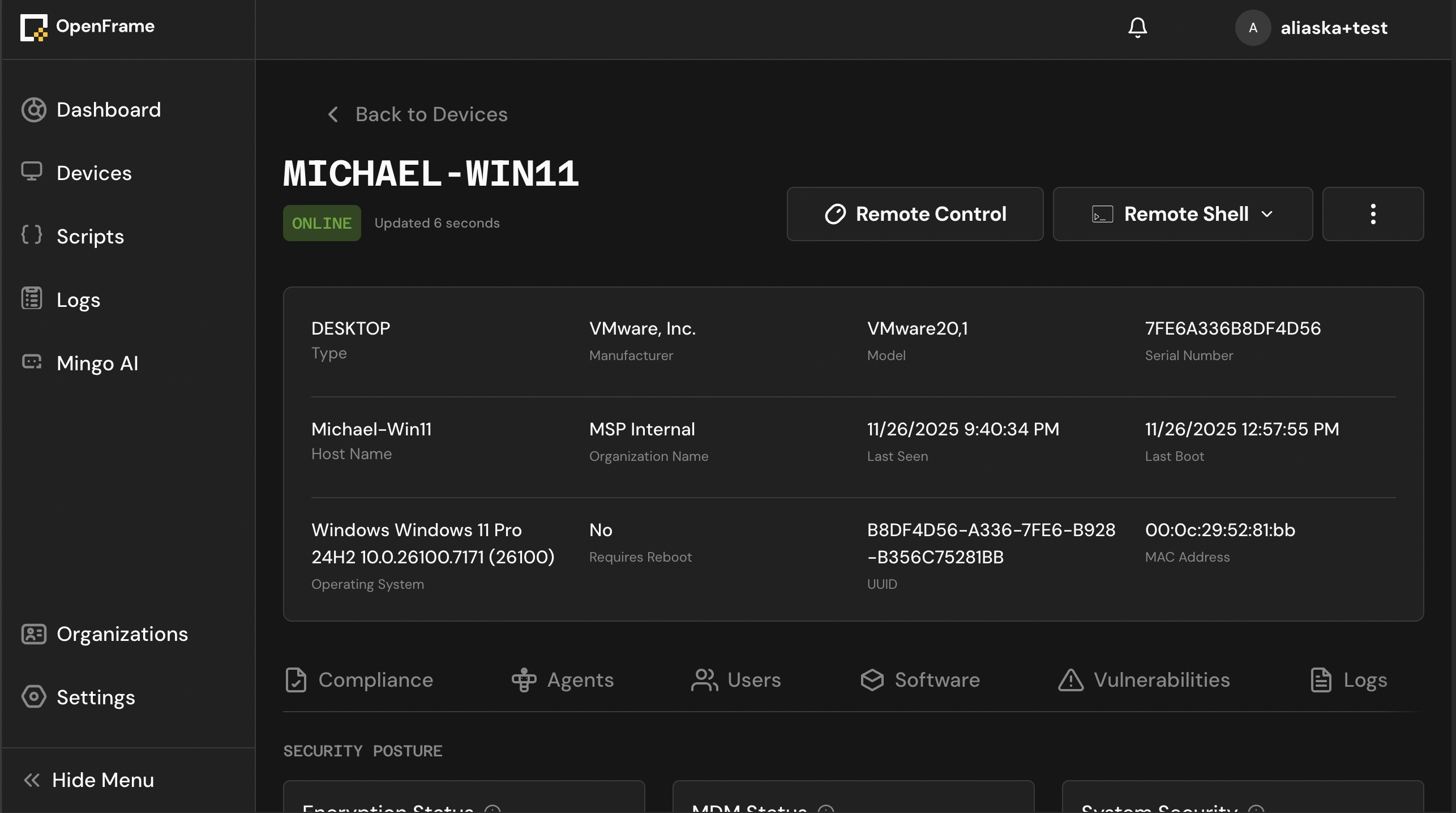
Task: Click the Last Seen timestamp 9:40:34 PM
Action: tap(963, 429)
